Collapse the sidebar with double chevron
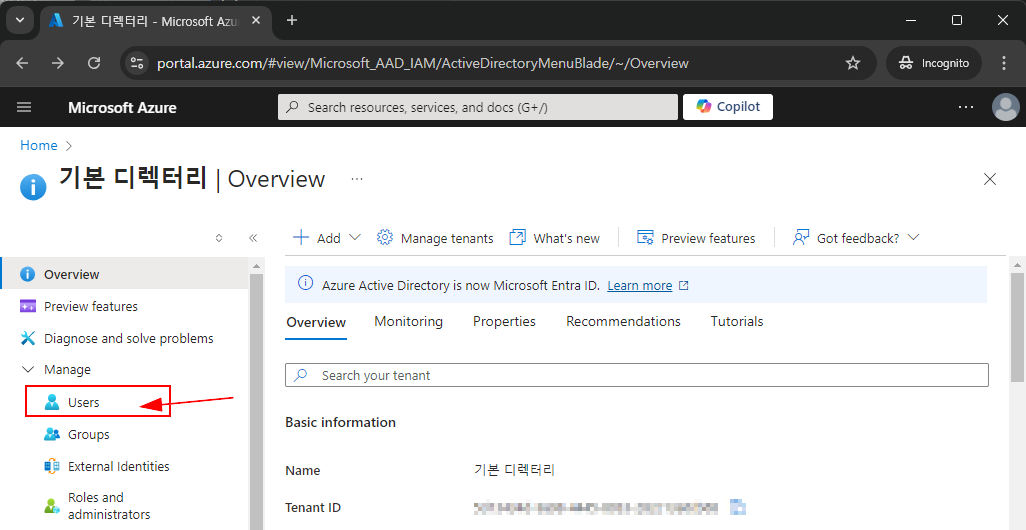 pyautogui.click(x=253, y=238)
